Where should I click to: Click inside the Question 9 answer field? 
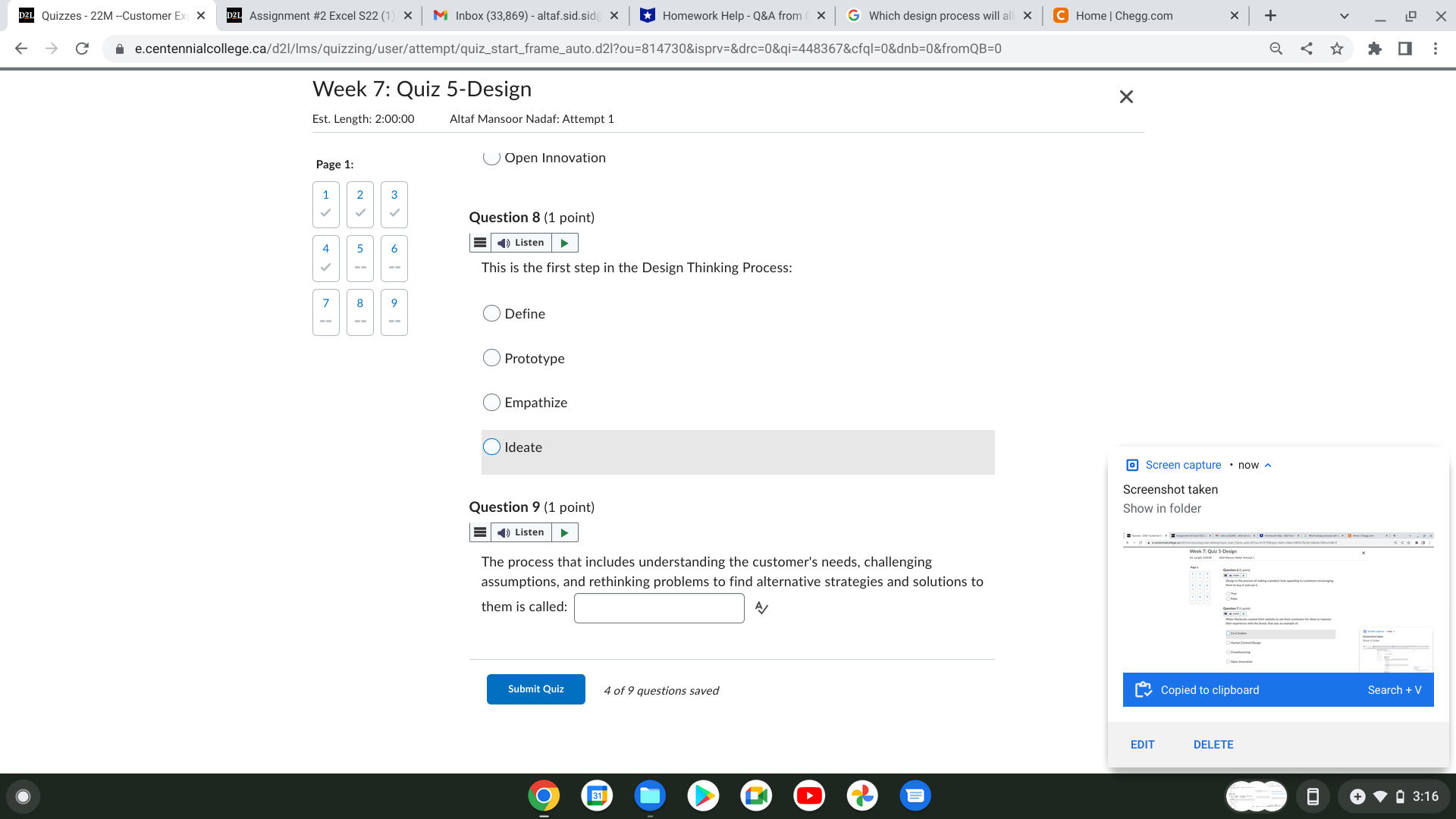(x=658, y=607)
